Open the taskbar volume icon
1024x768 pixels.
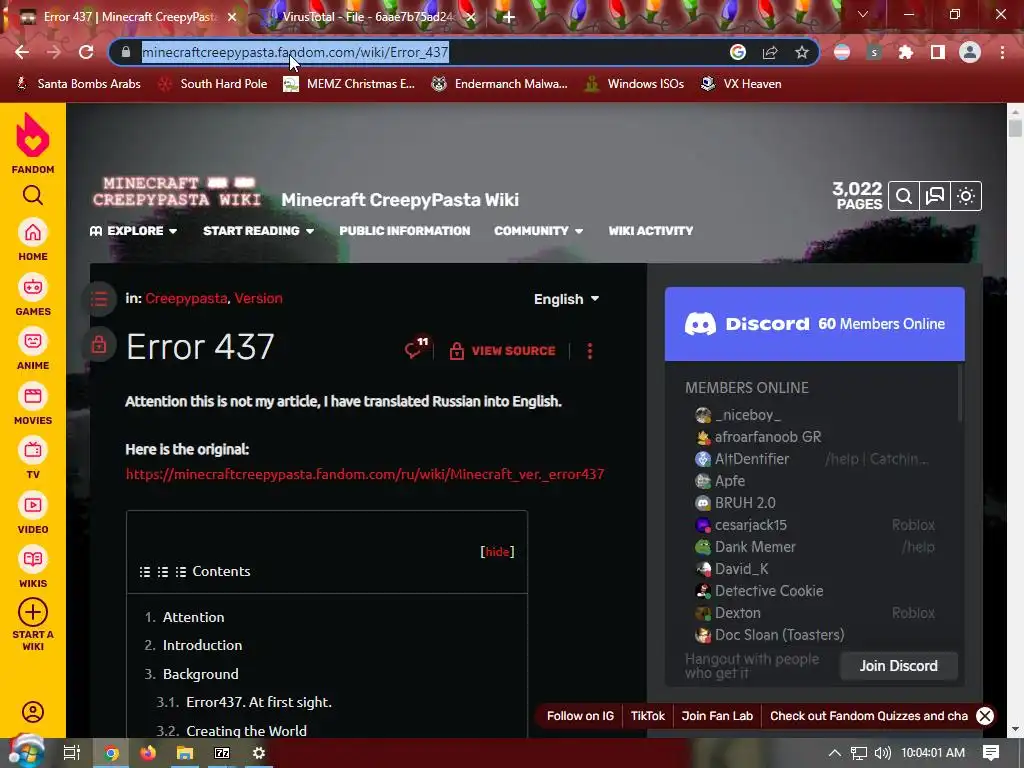pyautogui.click(x=882, y=753)
